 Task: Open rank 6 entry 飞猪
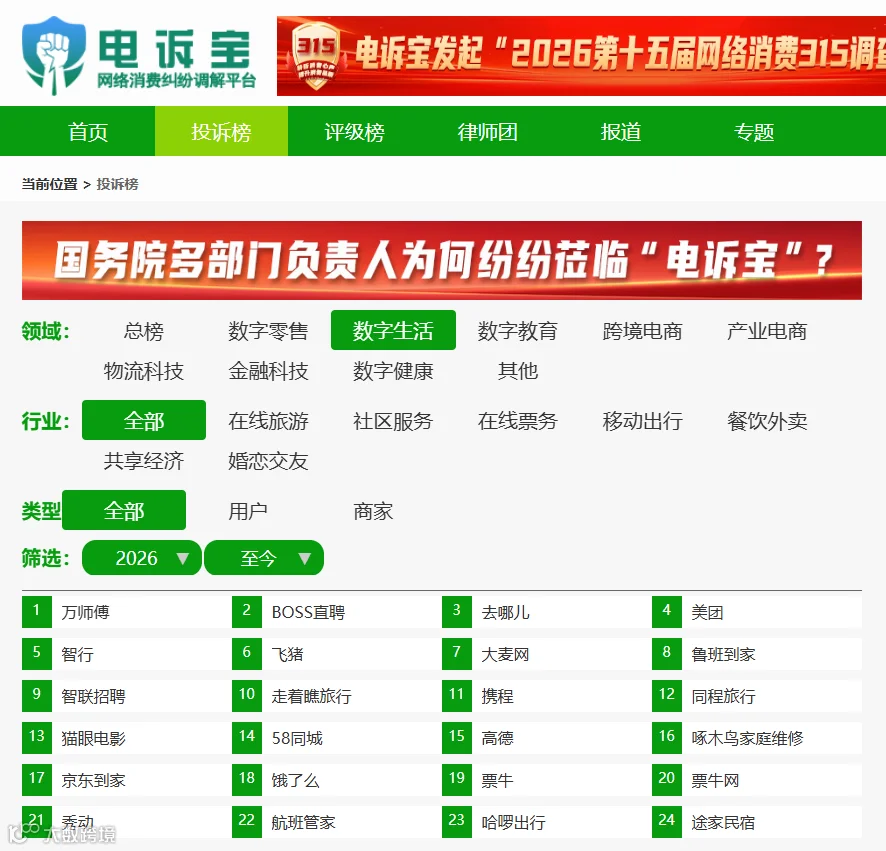coord(288,654)
